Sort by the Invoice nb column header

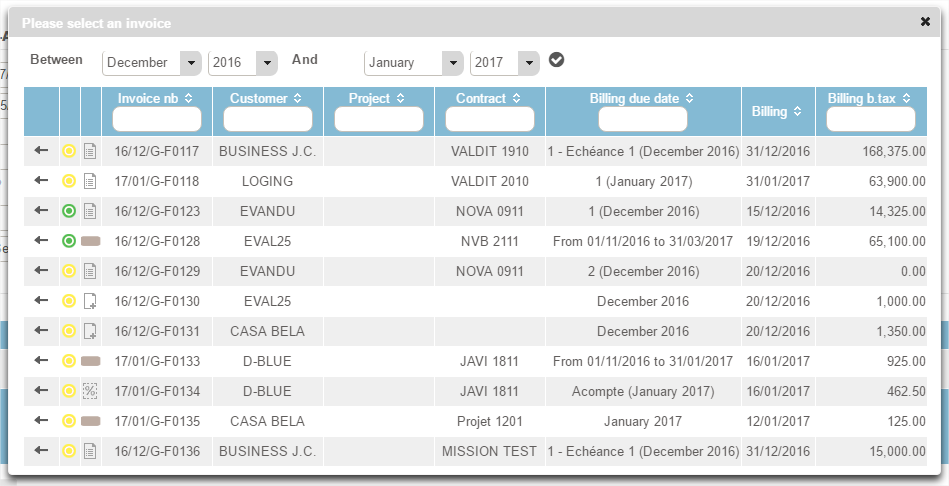[x=156, y=98]
